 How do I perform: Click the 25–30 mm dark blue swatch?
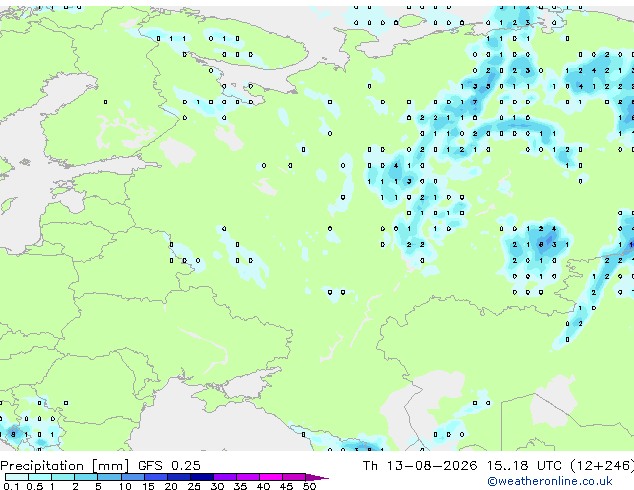click(202, 477)
